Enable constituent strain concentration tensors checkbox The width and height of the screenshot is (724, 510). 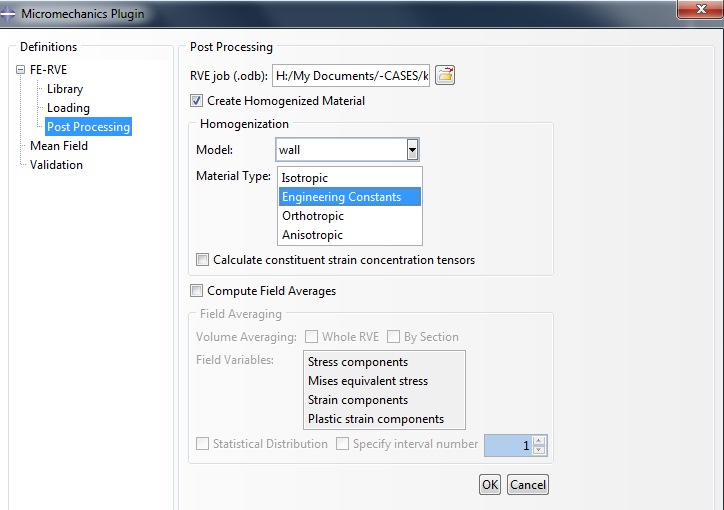202,259
